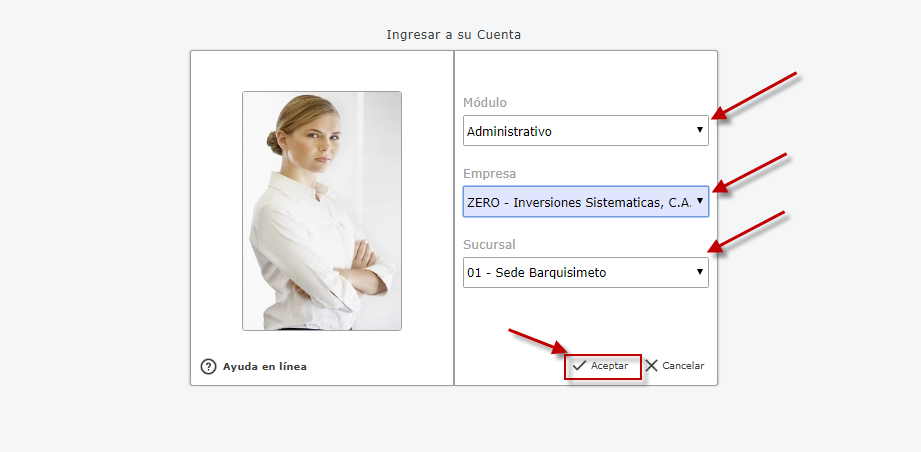
Task: Open the ZERO - Inversiones Sistematicas company field
Action: [x=578, y=202]
